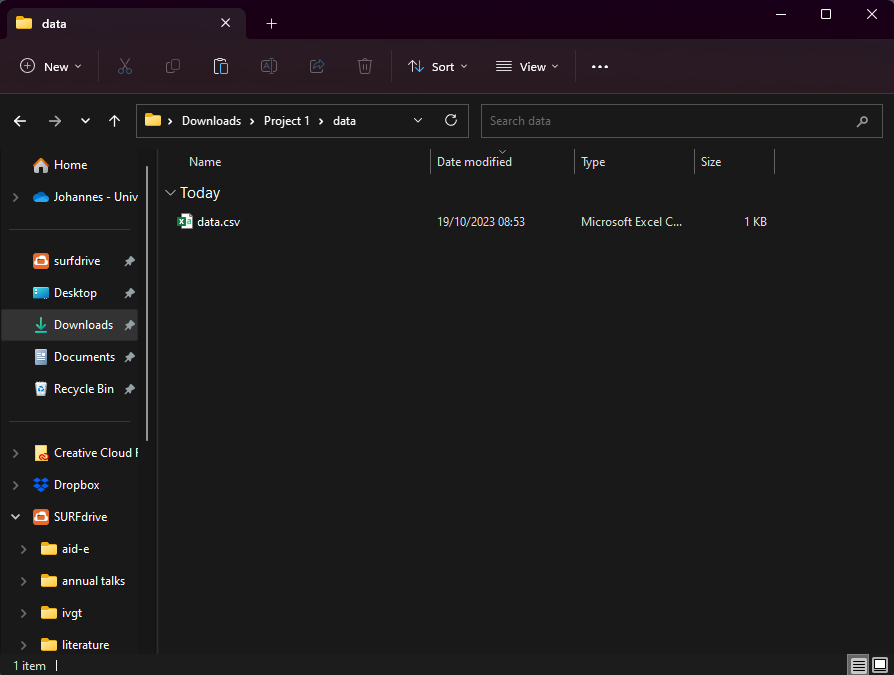Collapse the Today file group
This screenshot has height=675, width=894.
click(x=170, y=193)
